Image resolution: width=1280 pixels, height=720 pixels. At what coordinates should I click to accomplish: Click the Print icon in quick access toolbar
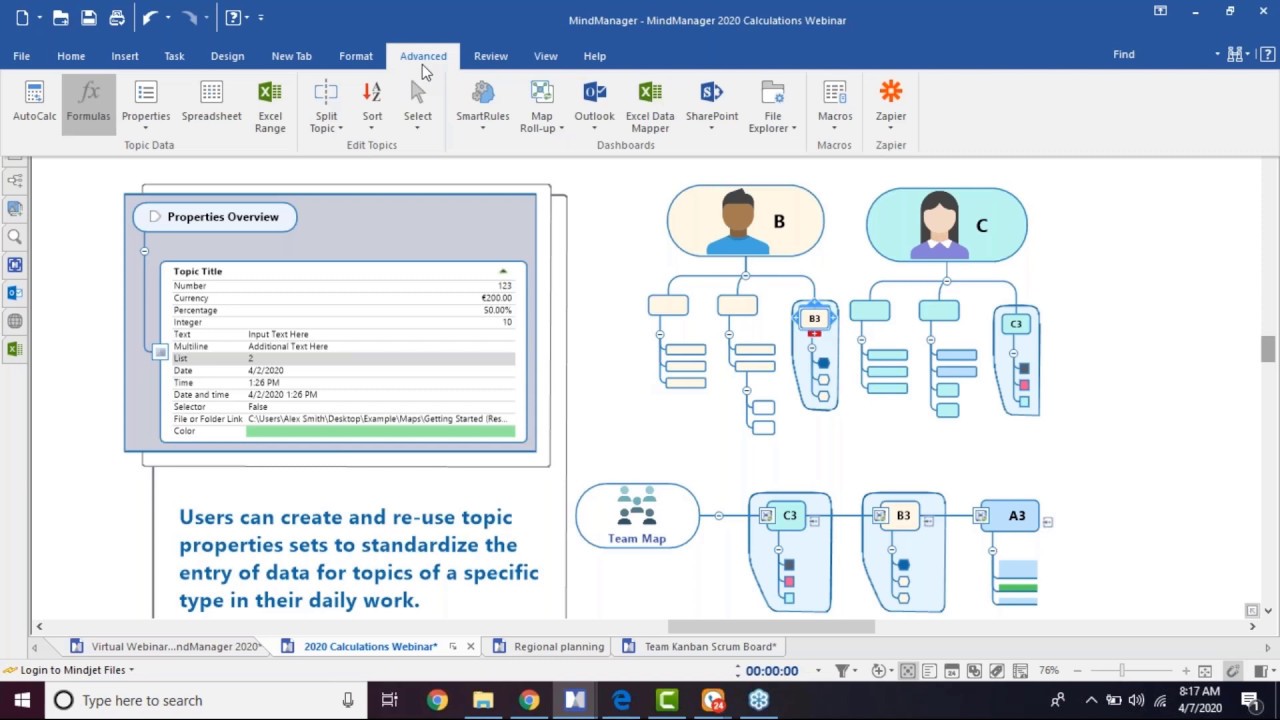117,17
